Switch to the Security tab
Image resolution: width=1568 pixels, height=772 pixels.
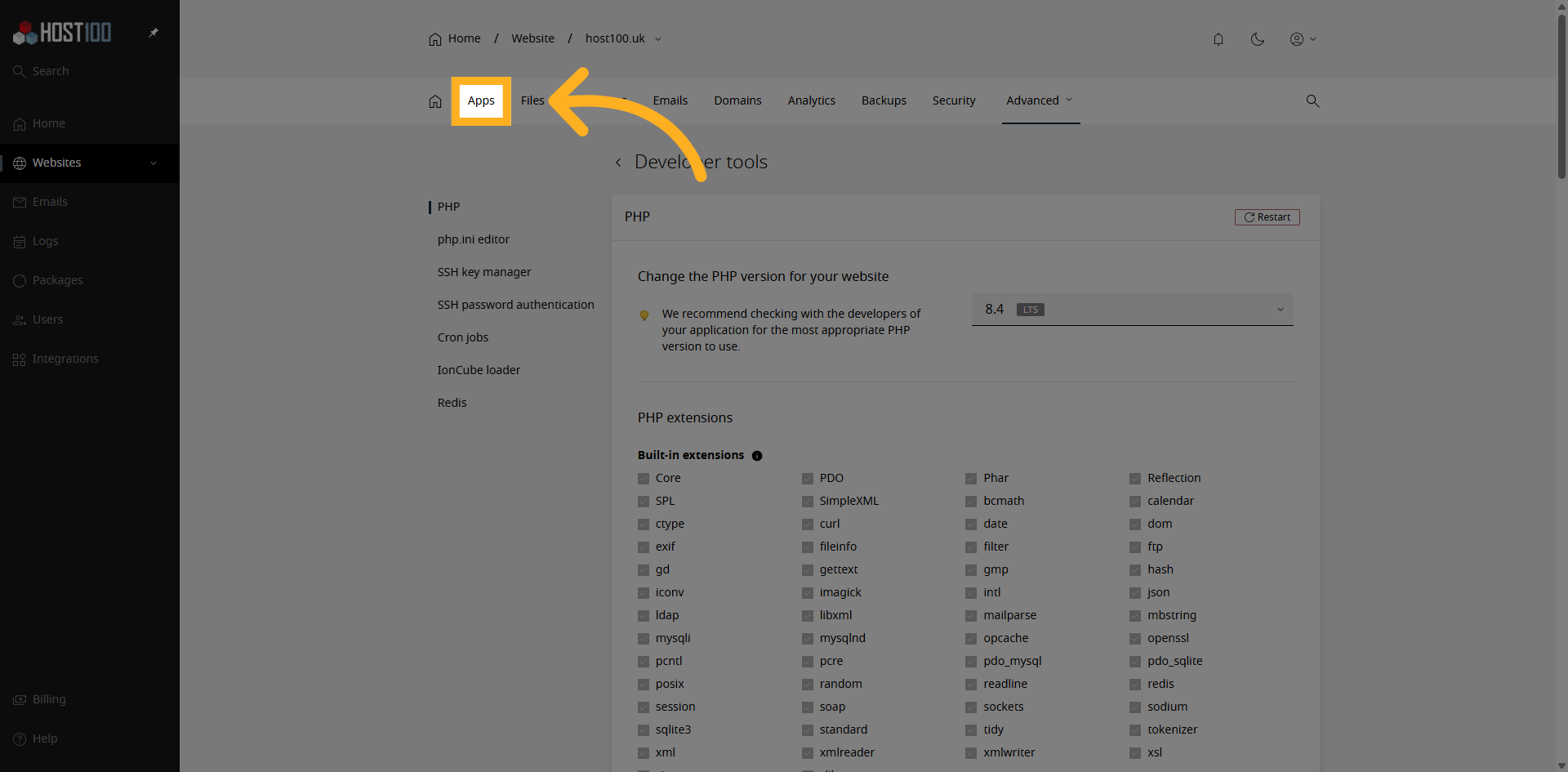click(x=954, y=100)
